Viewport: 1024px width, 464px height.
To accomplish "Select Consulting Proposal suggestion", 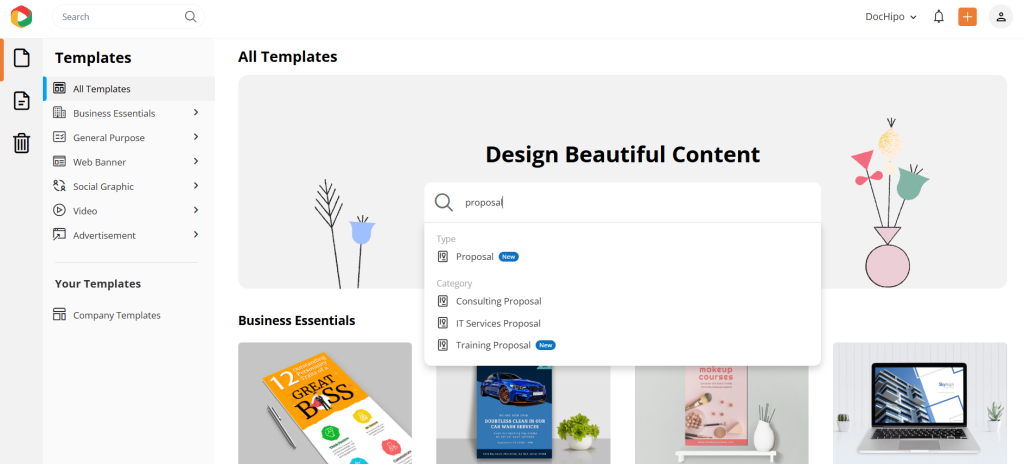I will point(498,301).
